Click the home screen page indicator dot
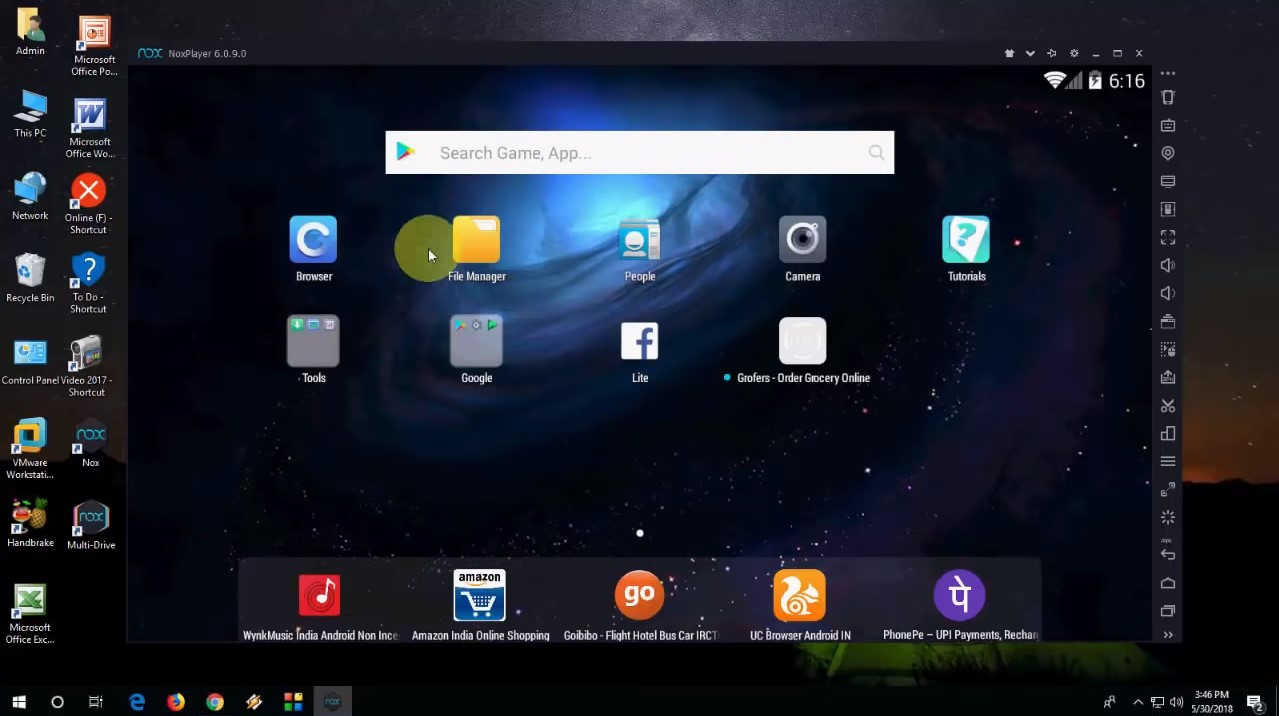This screenshot has height=716, width=1279. click(x=640, y=533)
